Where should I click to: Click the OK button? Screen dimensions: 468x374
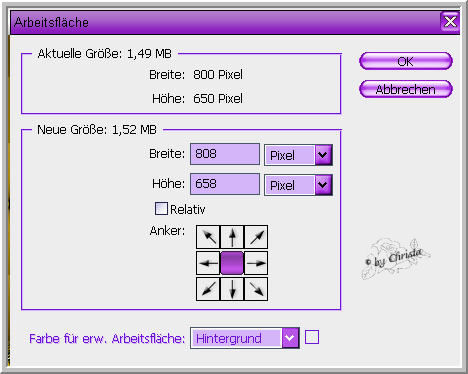coord(406,61)
